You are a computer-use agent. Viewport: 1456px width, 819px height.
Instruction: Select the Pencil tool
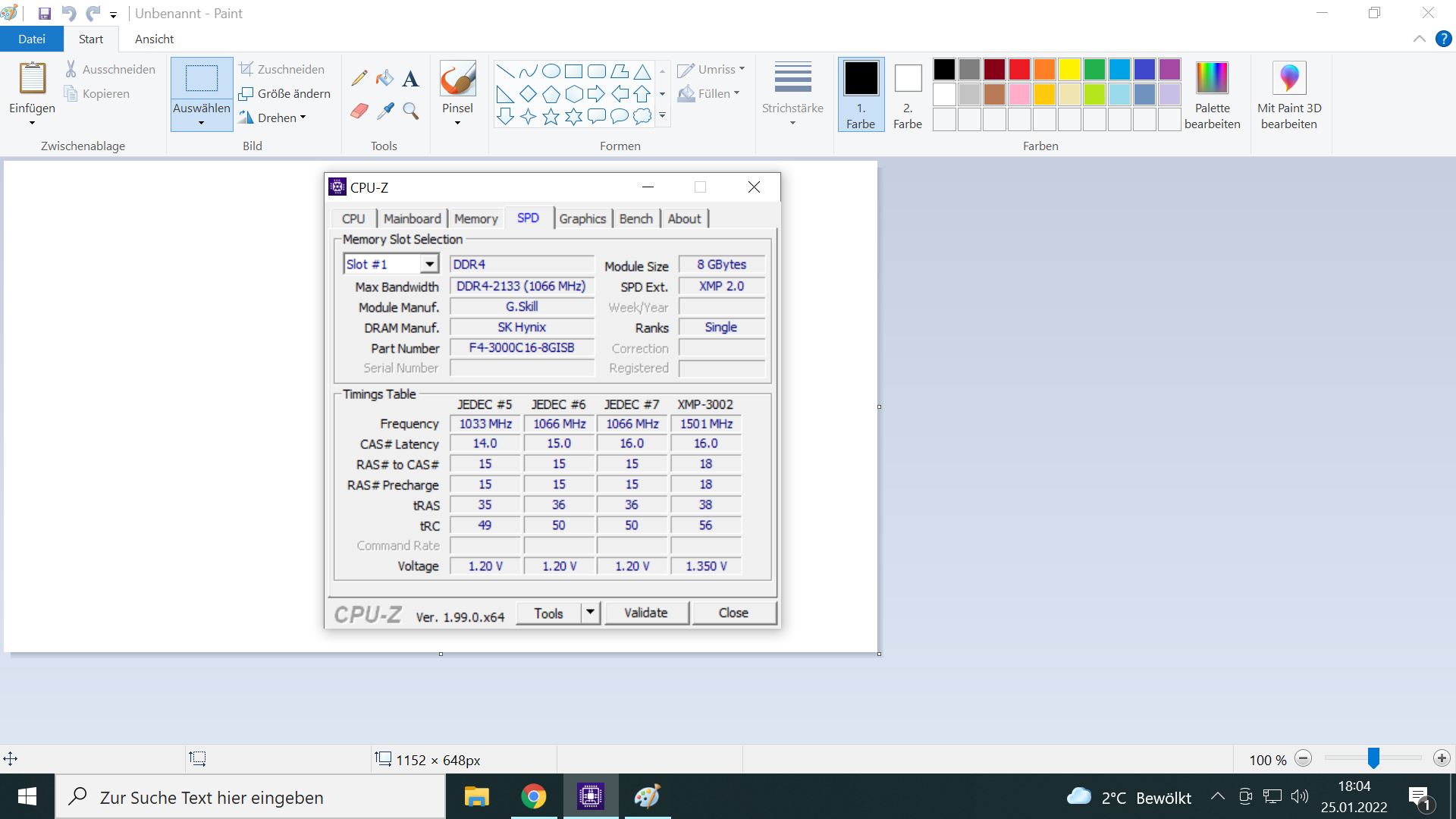pyautogui.click(x=359, y=78)
